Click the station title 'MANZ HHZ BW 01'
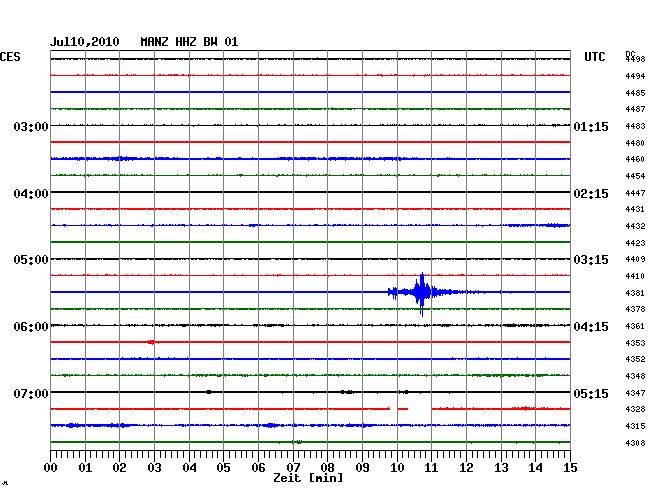 pyautogui.click(x=189, y=41)
